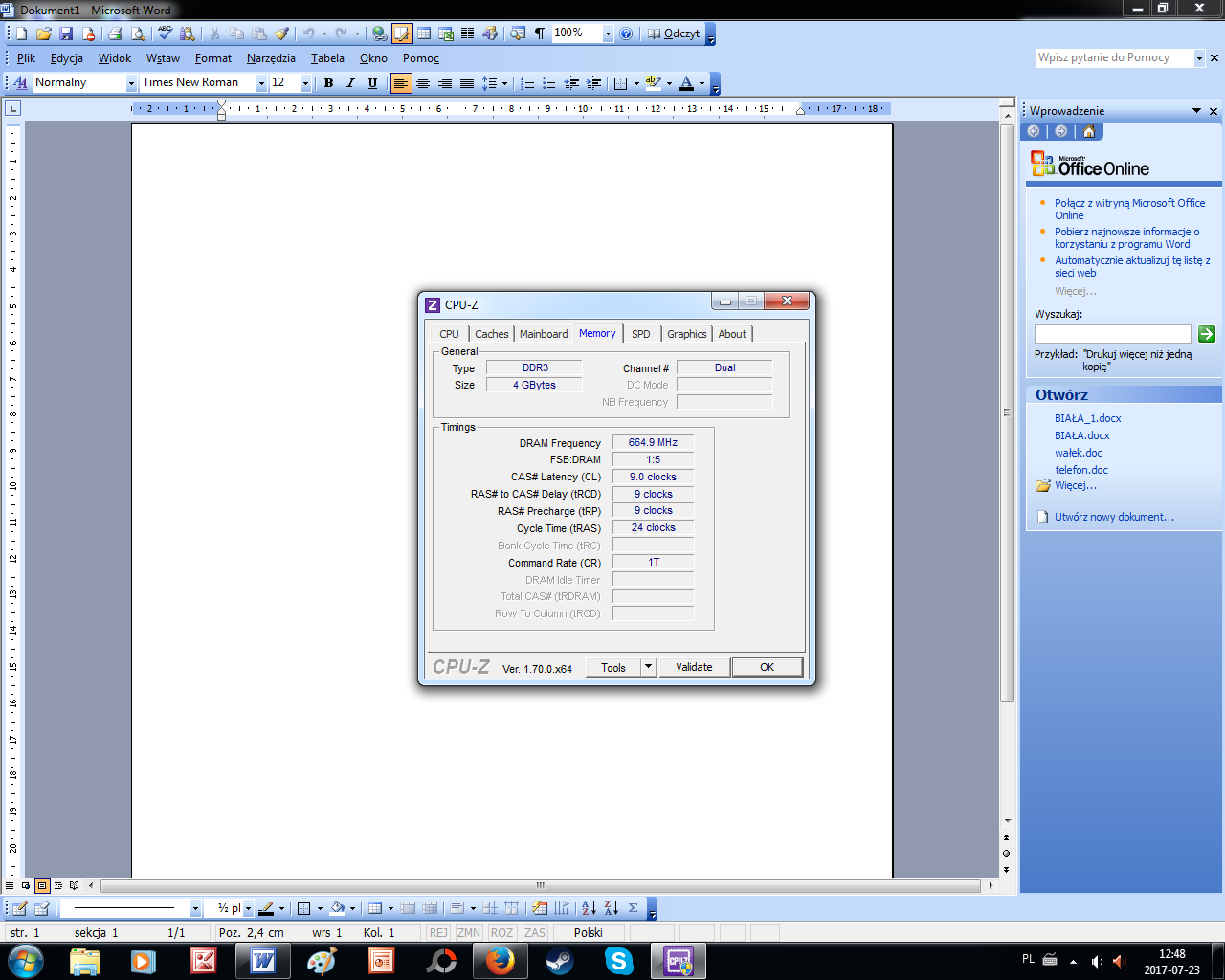Screen dimensions: 1225x980
Task: Open the Narzędzia menu
Action: (x=271, y=58)
